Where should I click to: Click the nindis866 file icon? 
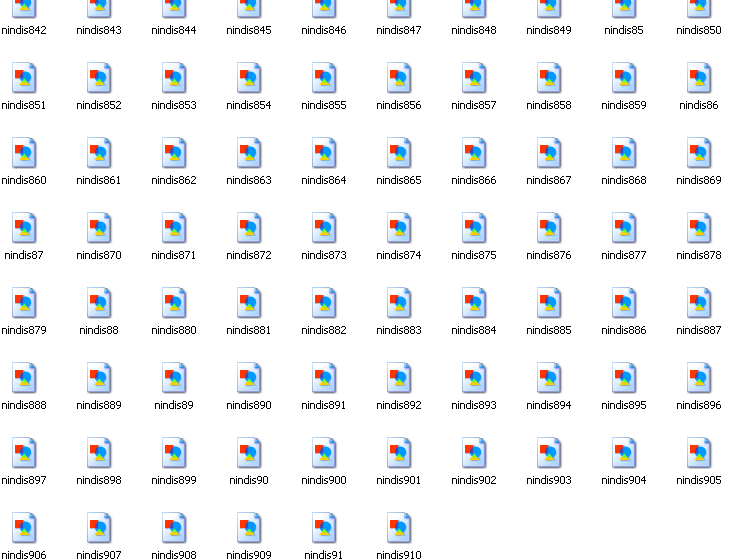click(474, 153)
